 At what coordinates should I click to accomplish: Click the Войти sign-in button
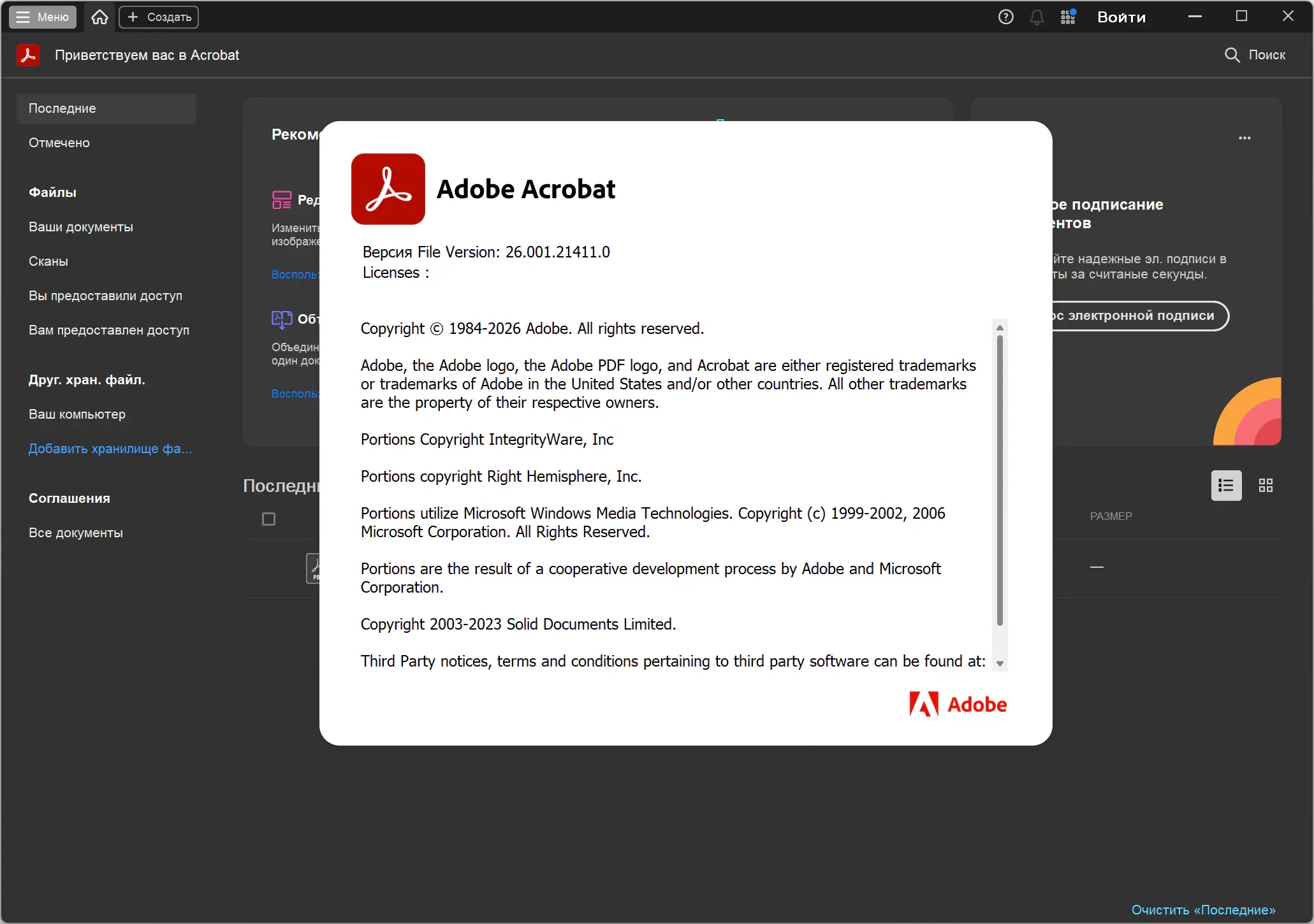[1121, 17]
